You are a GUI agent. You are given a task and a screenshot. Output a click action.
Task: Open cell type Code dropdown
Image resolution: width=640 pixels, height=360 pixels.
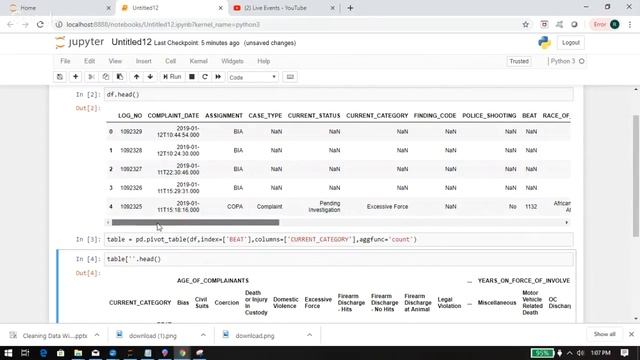253,77
